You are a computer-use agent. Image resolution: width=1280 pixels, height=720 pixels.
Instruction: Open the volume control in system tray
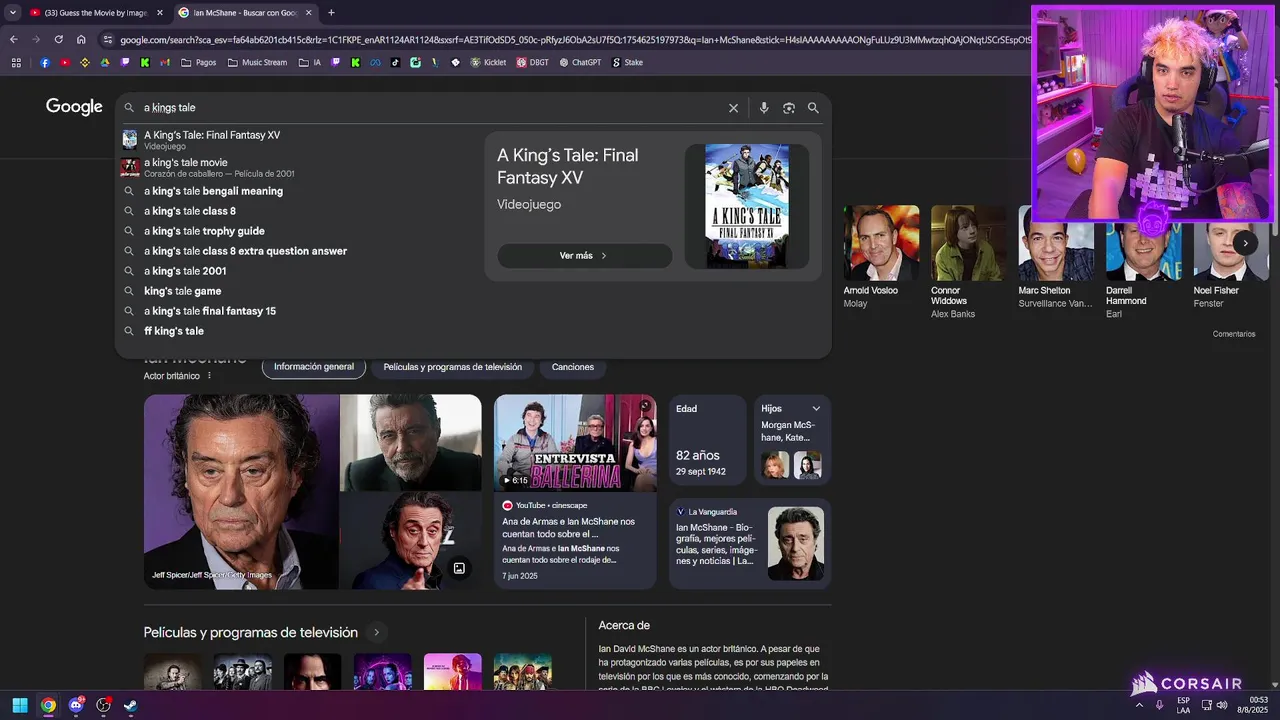1222,705
